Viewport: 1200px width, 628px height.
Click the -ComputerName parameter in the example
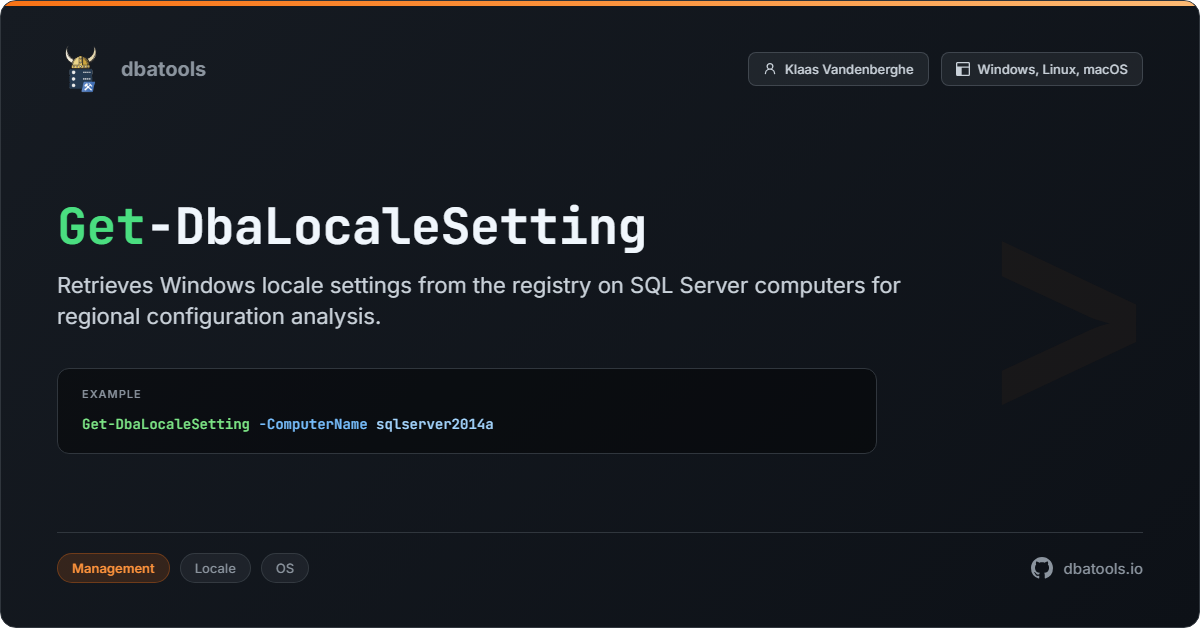click(313, 424)
